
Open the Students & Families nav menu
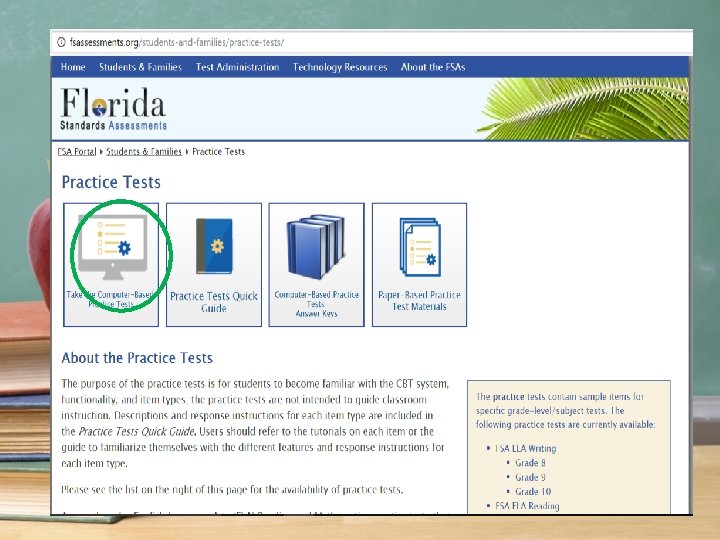[141, 67]
